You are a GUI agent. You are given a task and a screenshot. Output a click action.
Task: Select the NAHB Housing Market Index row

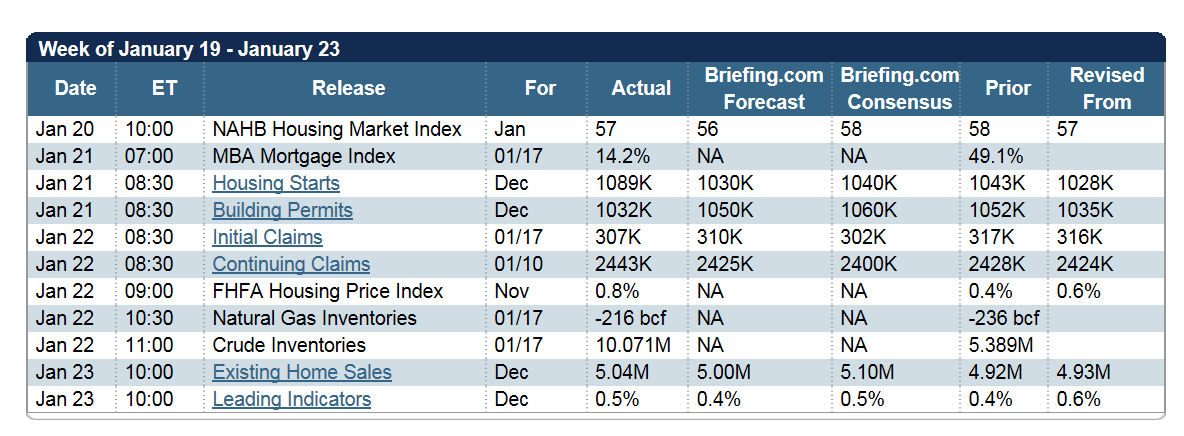coord(596,129)
